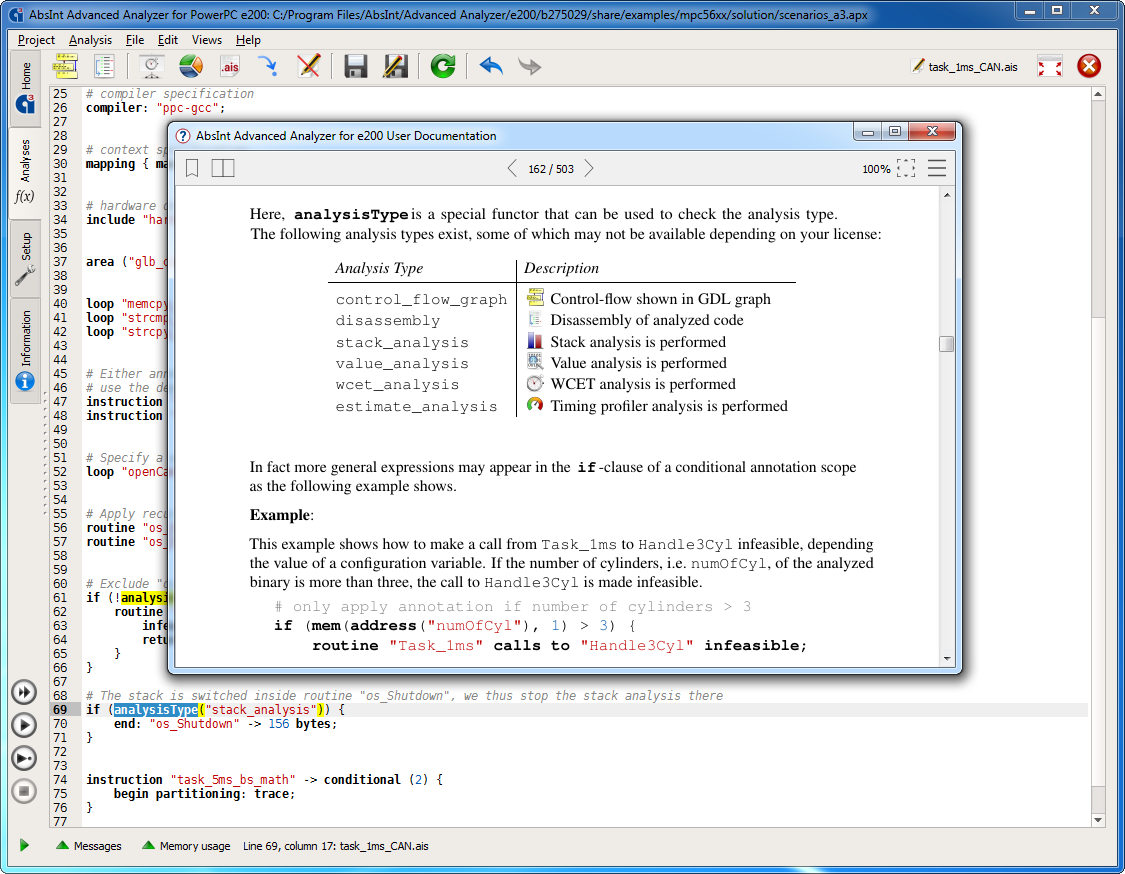Viewport: 1125px width, 874px height.
Task: Go to previous documentation page
Action: [x=512, y=169]
